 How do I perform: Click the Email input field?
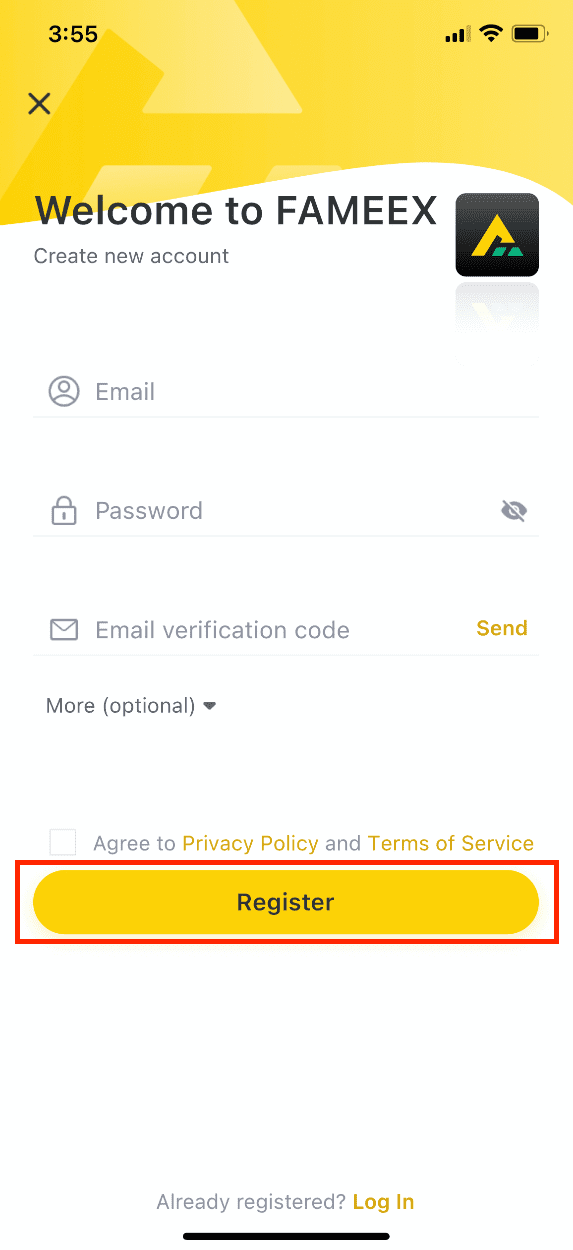(x=286, y=391)
